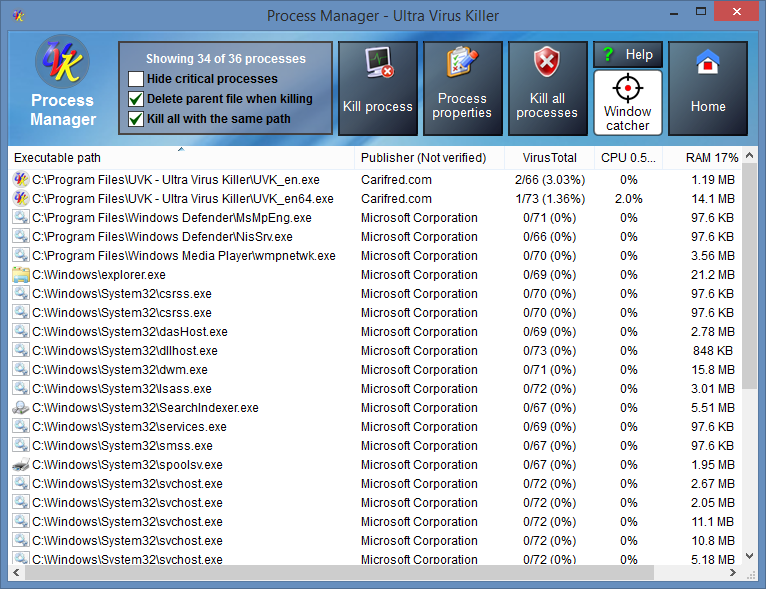766x589 pixels.
Task: Click vertical scrollbar down arrow
Action: tap(749, 556)
